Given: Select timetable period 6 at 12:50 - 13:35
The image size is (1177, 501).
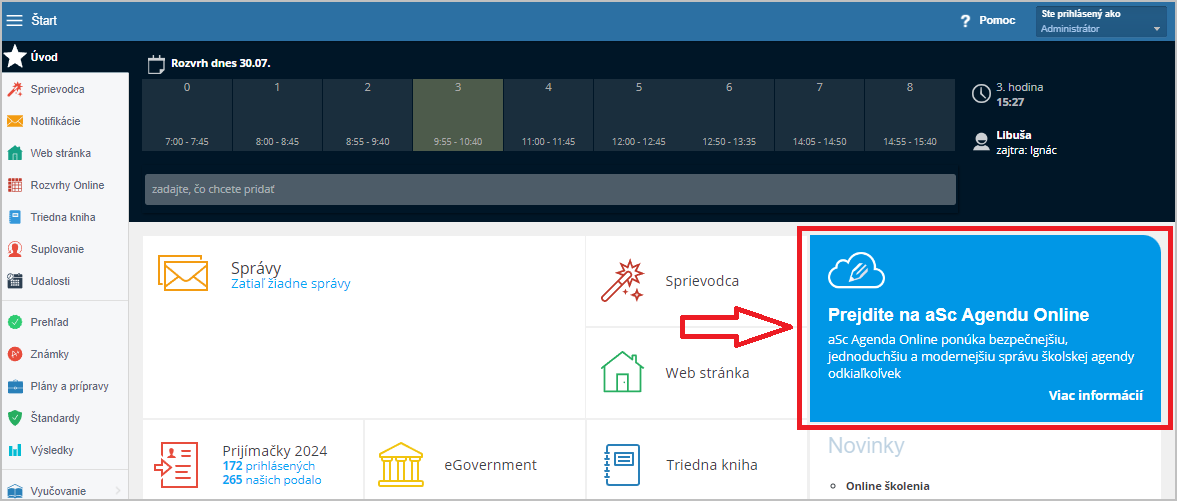Looking at the screenshot, I should (729, 115).
